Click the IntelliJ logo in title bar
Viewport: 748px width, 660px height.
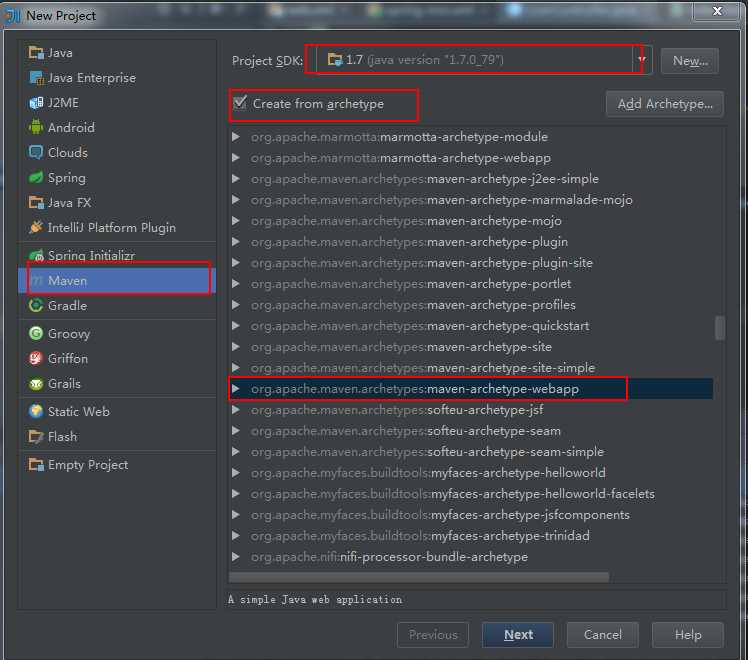tap(12, 15)
